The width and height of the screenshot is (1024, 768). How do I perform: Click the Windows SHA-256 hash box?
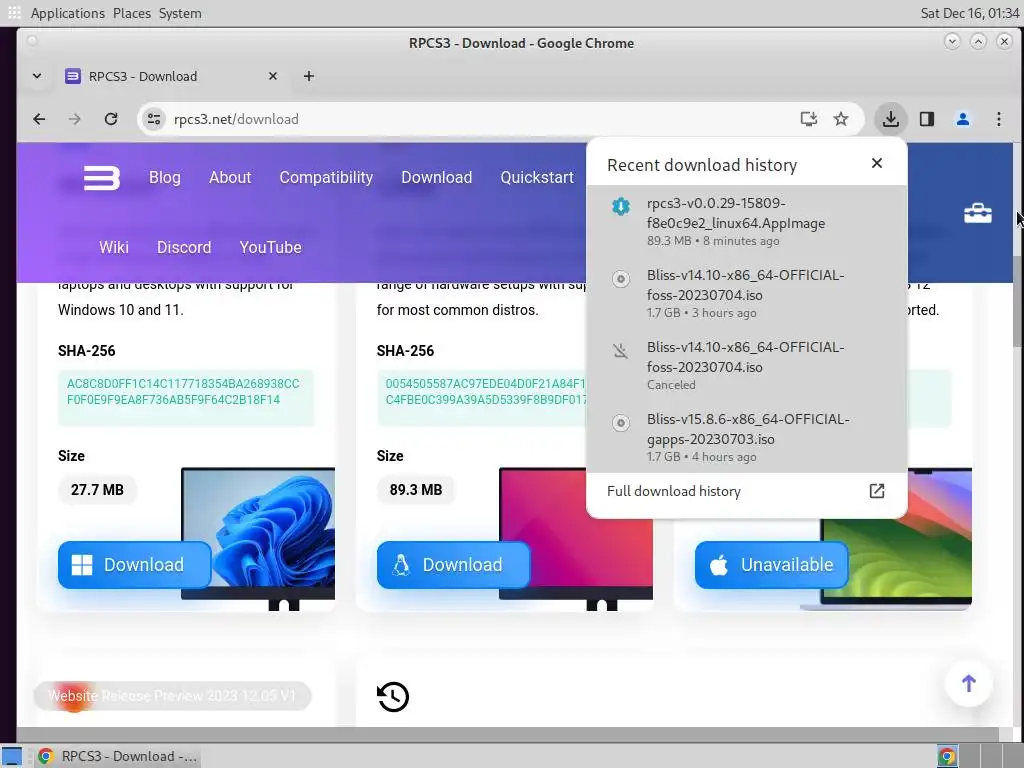click(x=185, y=398)
